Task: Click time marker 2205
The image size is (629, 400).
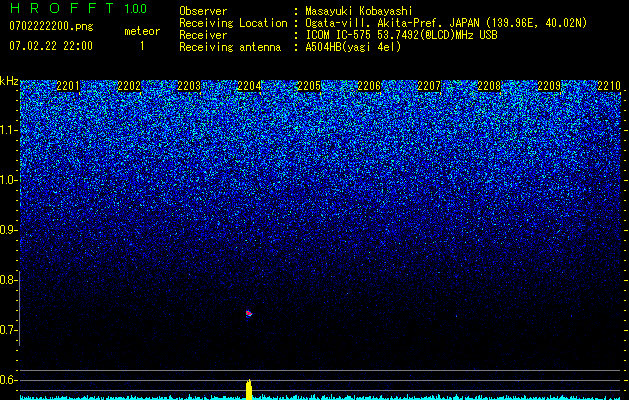Action: (x=309, y=86)
